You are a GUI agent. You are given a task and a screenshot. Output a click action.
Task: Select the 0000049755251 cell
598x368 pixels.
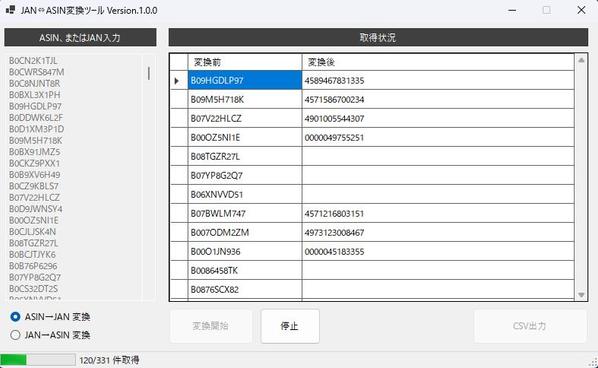[438, 138]
